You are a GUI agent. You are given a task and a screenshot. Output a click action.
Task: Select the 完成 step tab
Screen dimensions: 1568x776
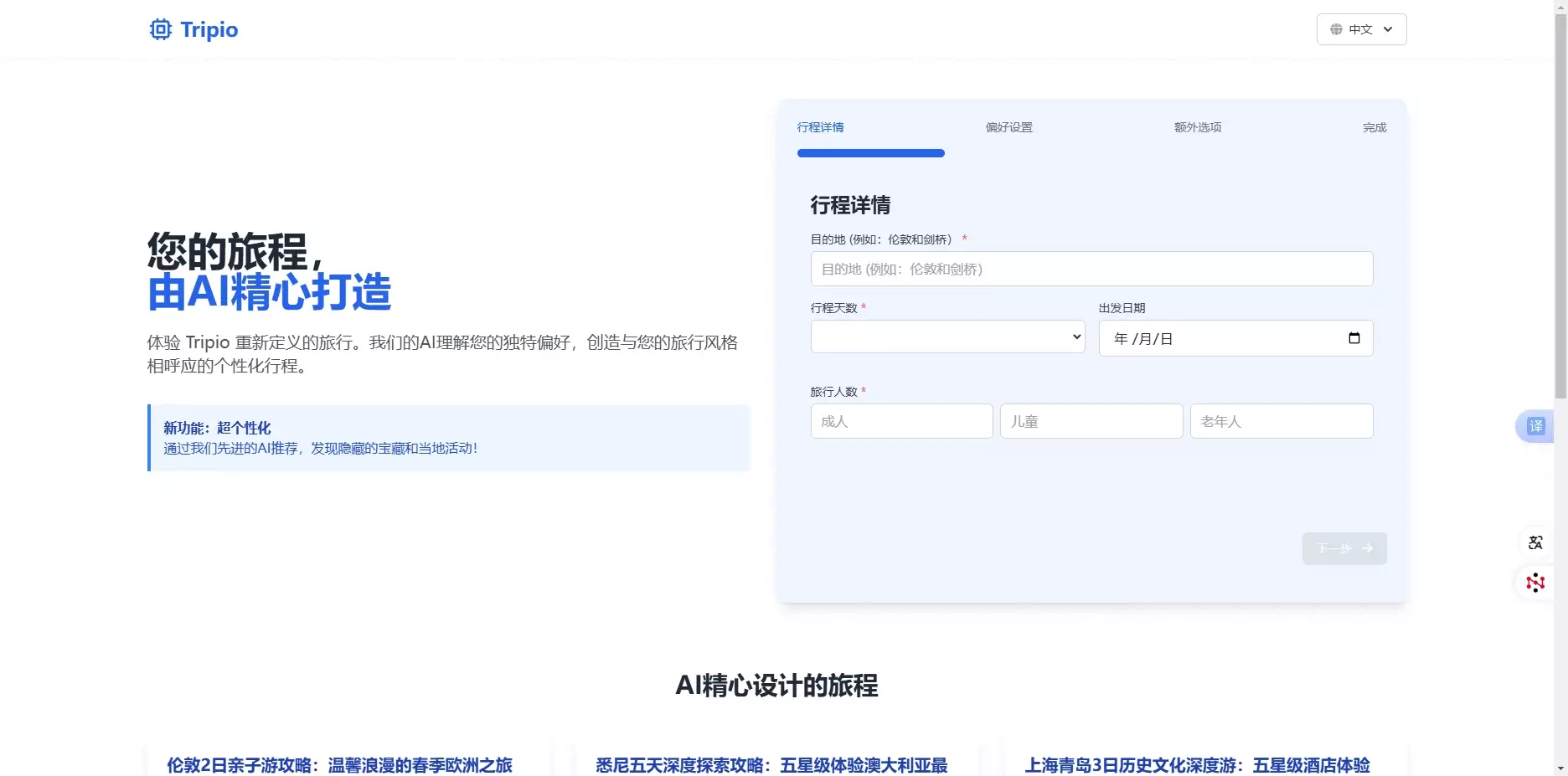pos(1375,127)
